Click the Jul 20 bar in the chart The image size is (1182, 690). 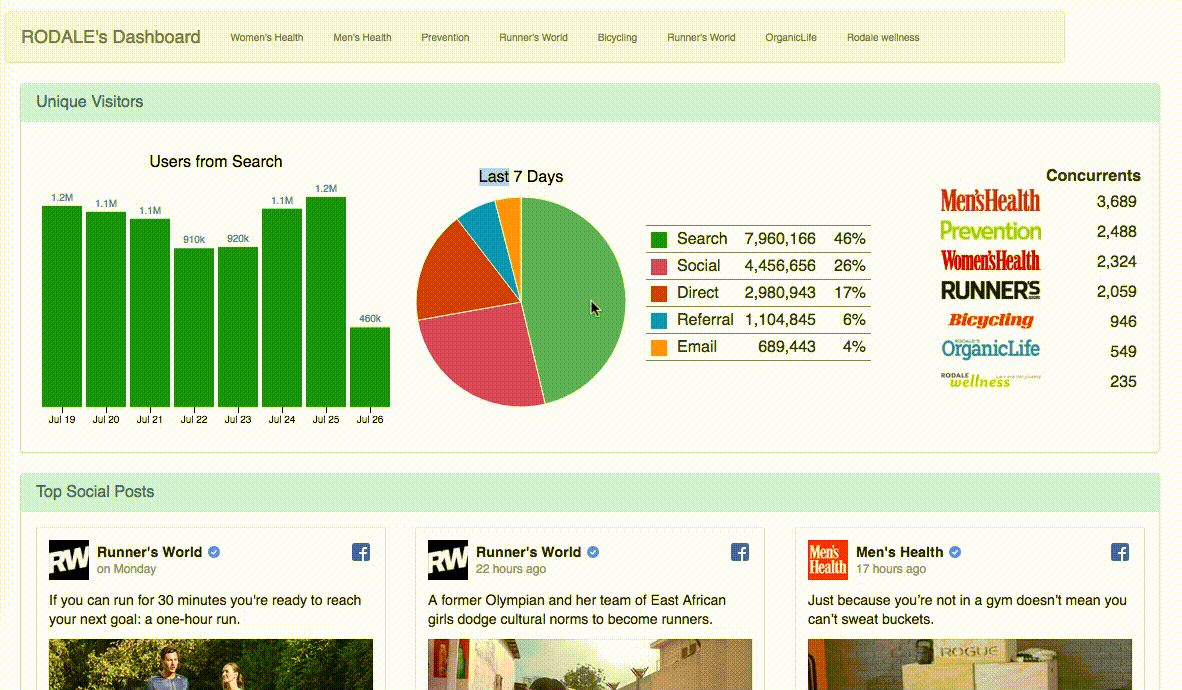[x=106, y=309]
